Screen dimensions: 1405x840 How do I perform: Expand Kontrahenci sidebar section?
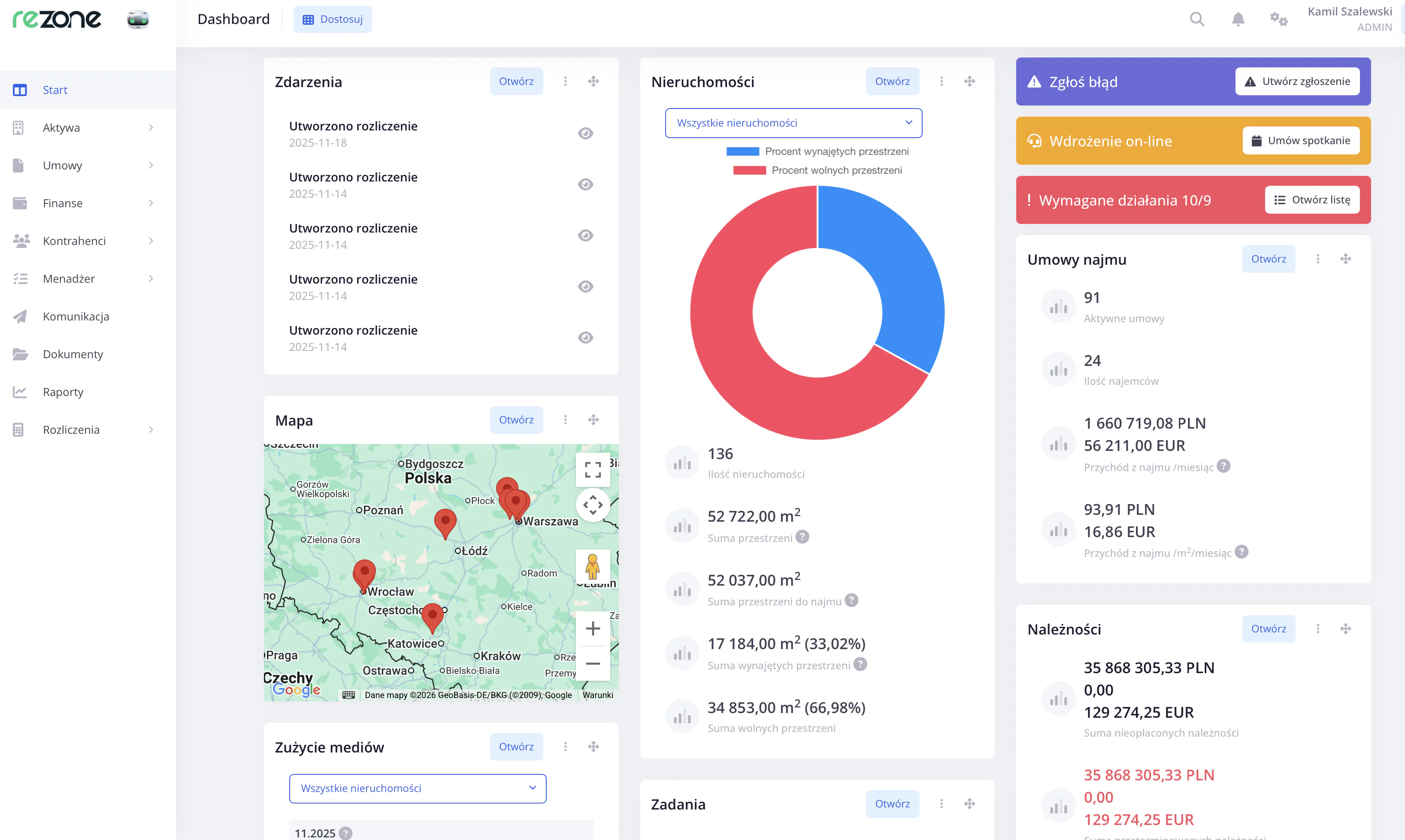pyautogui.click(x=88, y=241)
